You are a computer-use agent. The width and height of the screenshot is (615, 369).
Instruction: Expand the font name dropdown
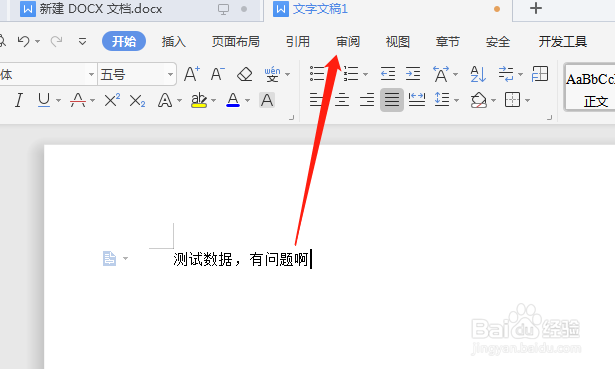point(91,74)
